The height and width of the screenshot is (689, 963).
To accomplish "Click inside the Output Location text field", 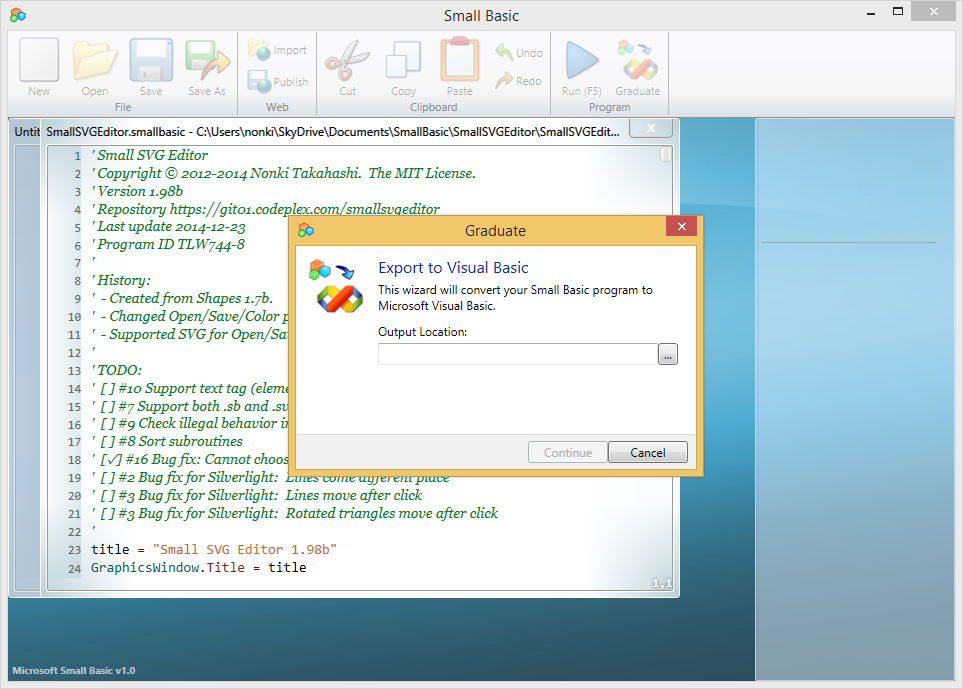I will [518, 354].
